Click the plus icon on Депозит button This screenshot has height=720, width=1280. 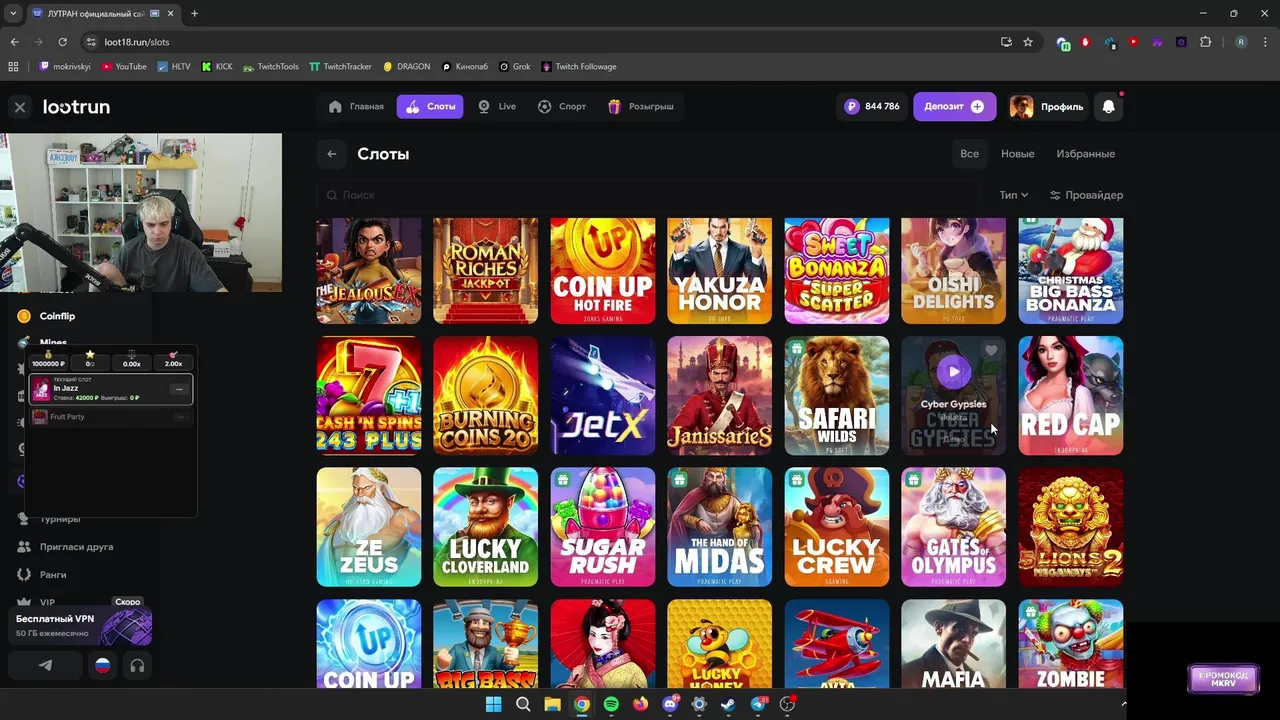(x=977, y=107)
